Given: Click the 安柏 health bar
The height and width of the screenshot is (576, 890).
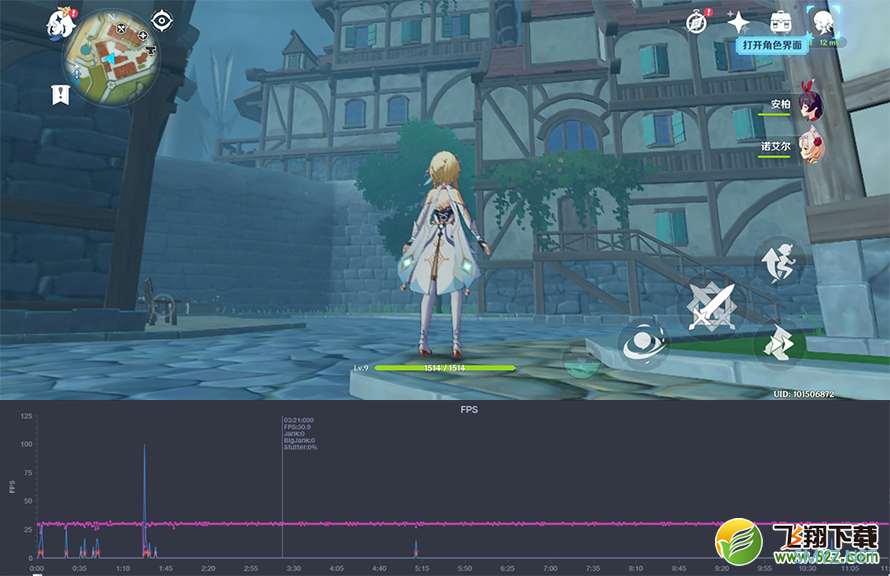Looking at the screenshot, I should 774,114.
